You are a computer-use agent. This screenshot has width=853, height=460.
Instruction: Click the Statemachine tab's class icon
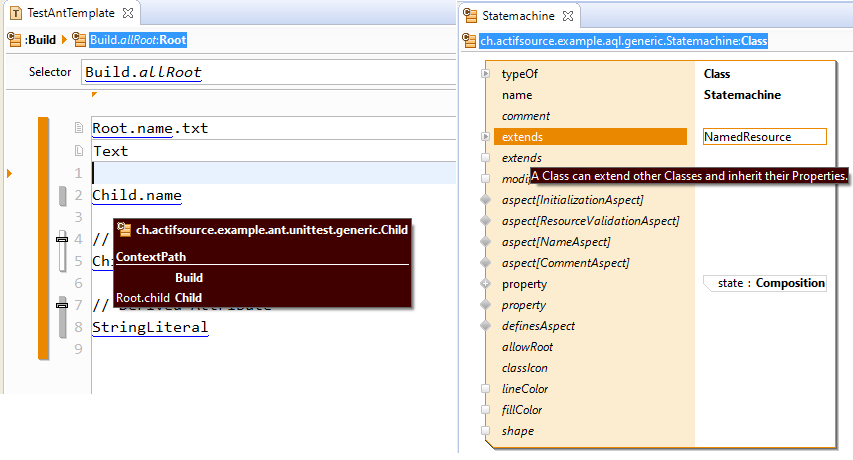click(470, 17)
